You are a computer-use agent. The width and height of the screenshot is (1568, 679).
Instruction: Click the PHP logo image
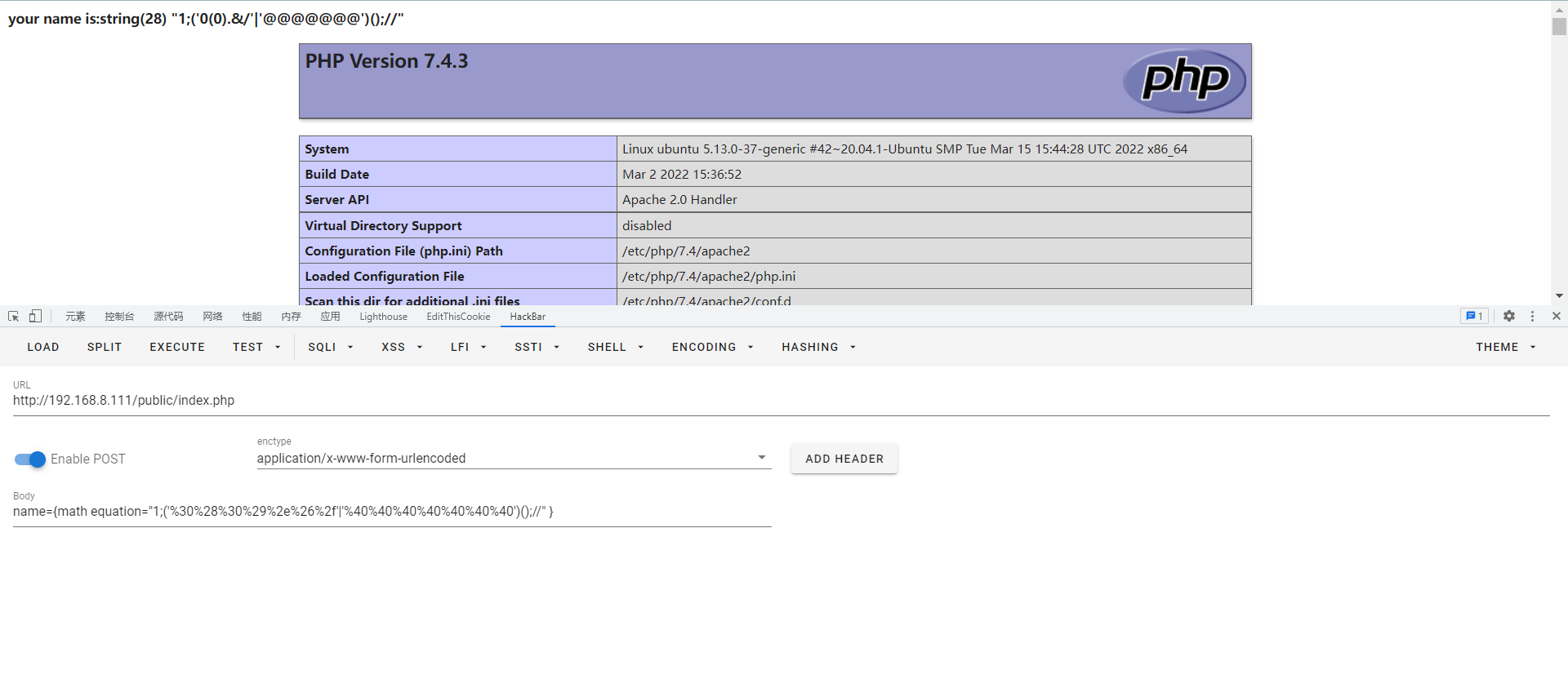[x=1183, y=81]
